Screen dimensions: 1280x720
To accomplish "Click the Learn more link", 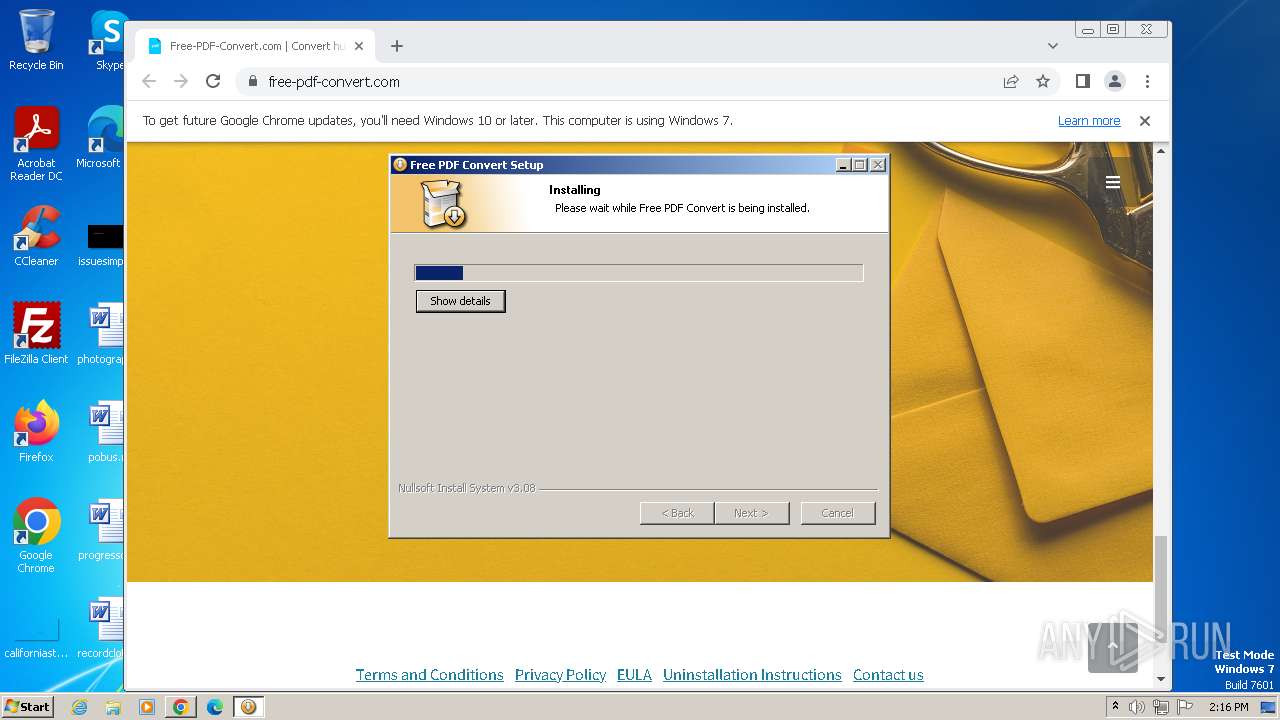I will click(1089, 121).
